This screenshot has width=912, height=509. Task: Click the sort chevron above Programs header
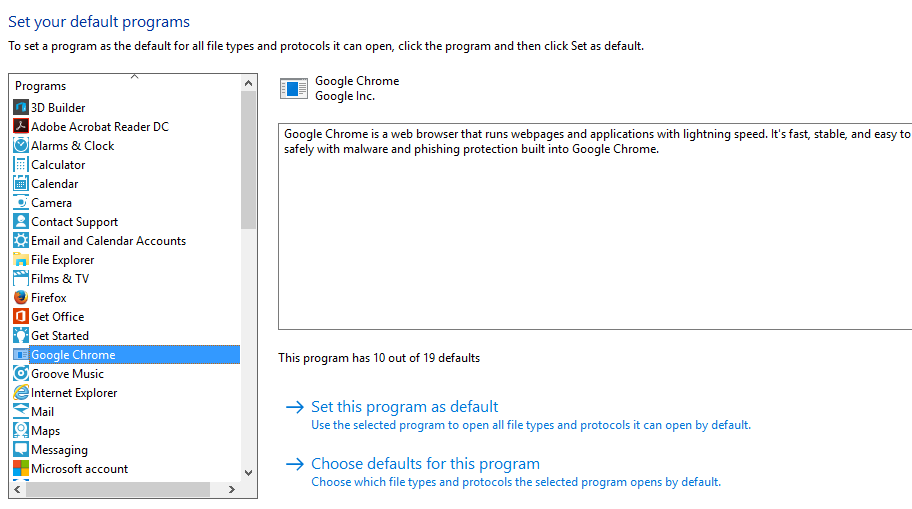click(x=134, y=76)
